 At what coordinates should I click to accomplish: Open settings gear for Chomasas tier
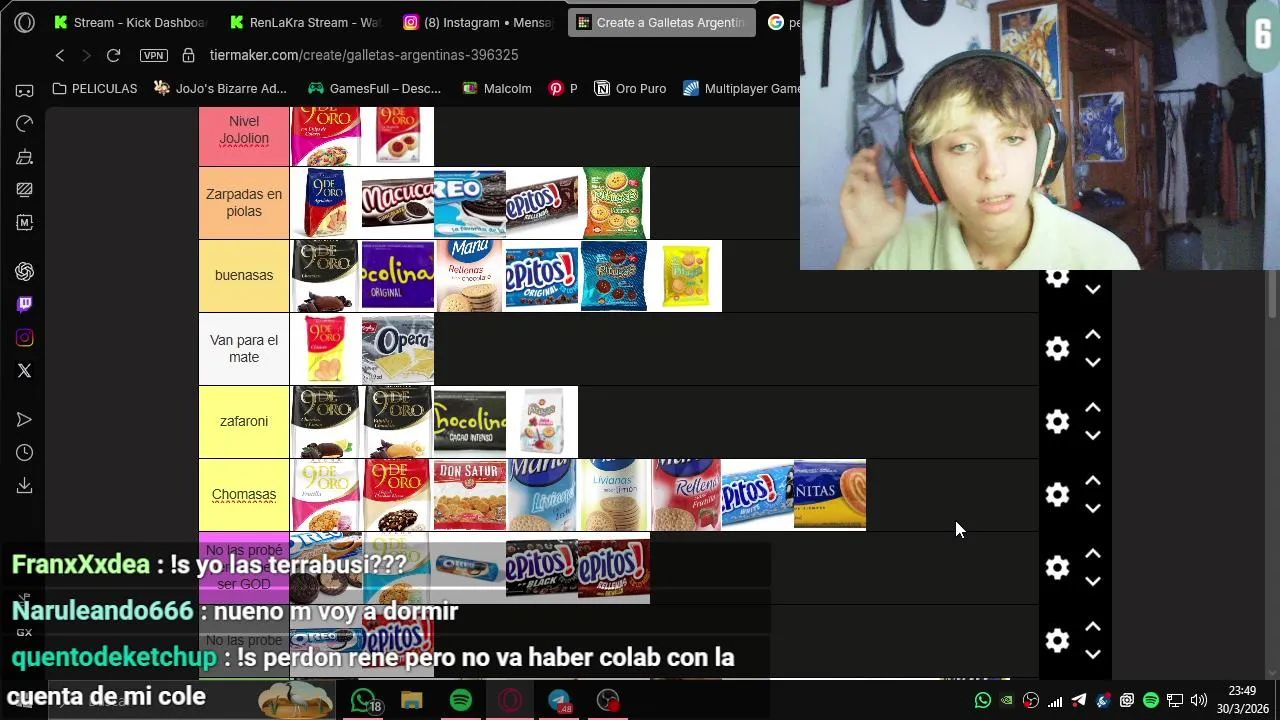point(1057,494)
